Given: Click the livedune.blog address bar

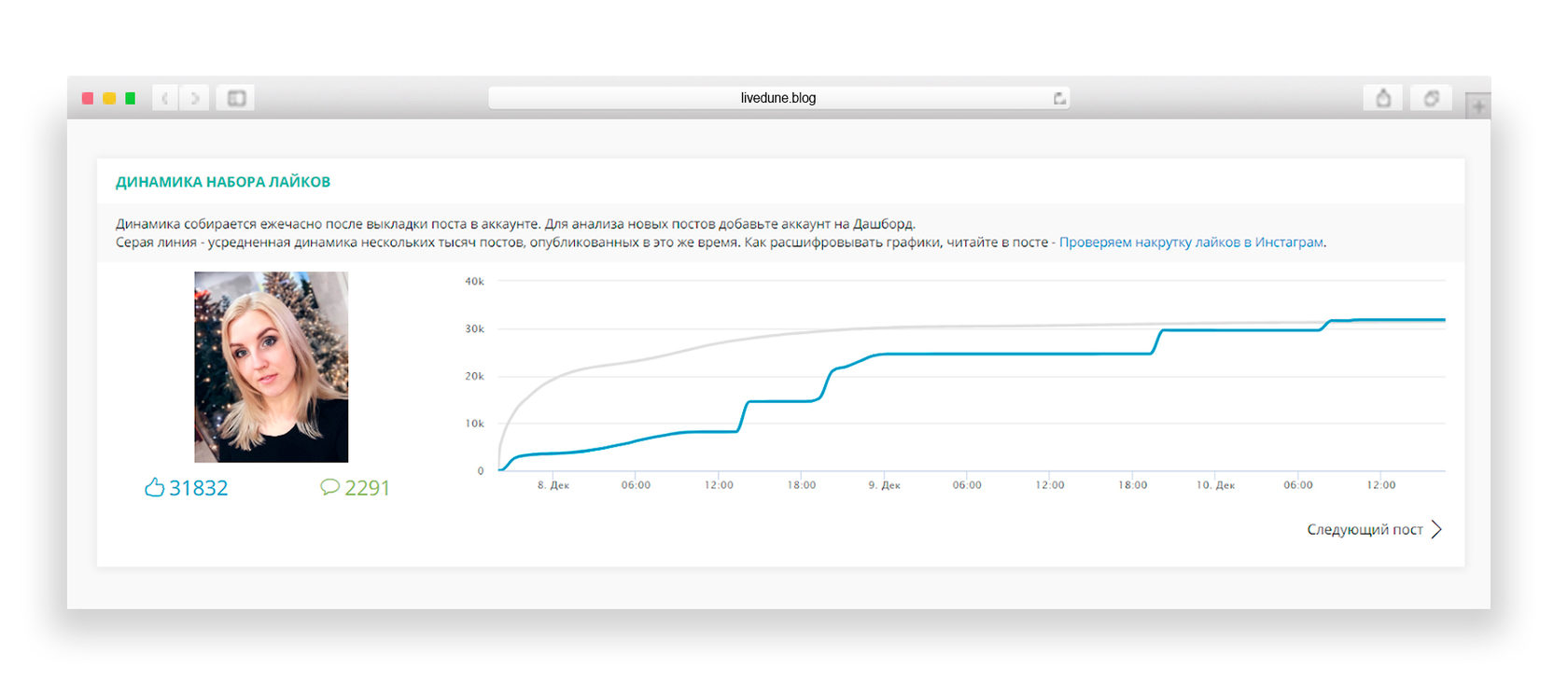Looking at the screenshot, I should (778, 98).
